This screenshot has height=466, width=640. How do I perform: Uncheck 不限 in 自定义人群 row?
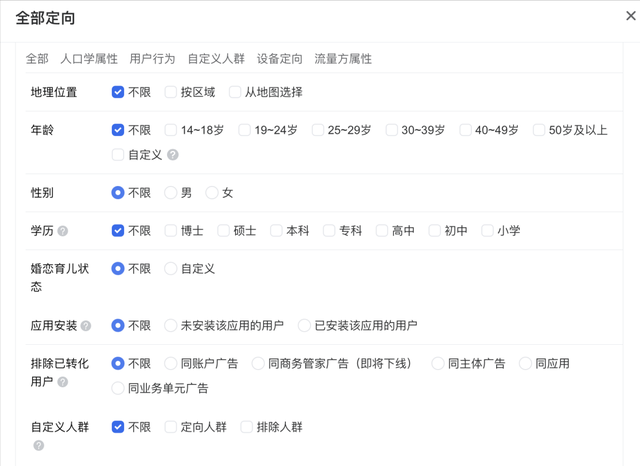pyautogui.click(x=118, y=427)
